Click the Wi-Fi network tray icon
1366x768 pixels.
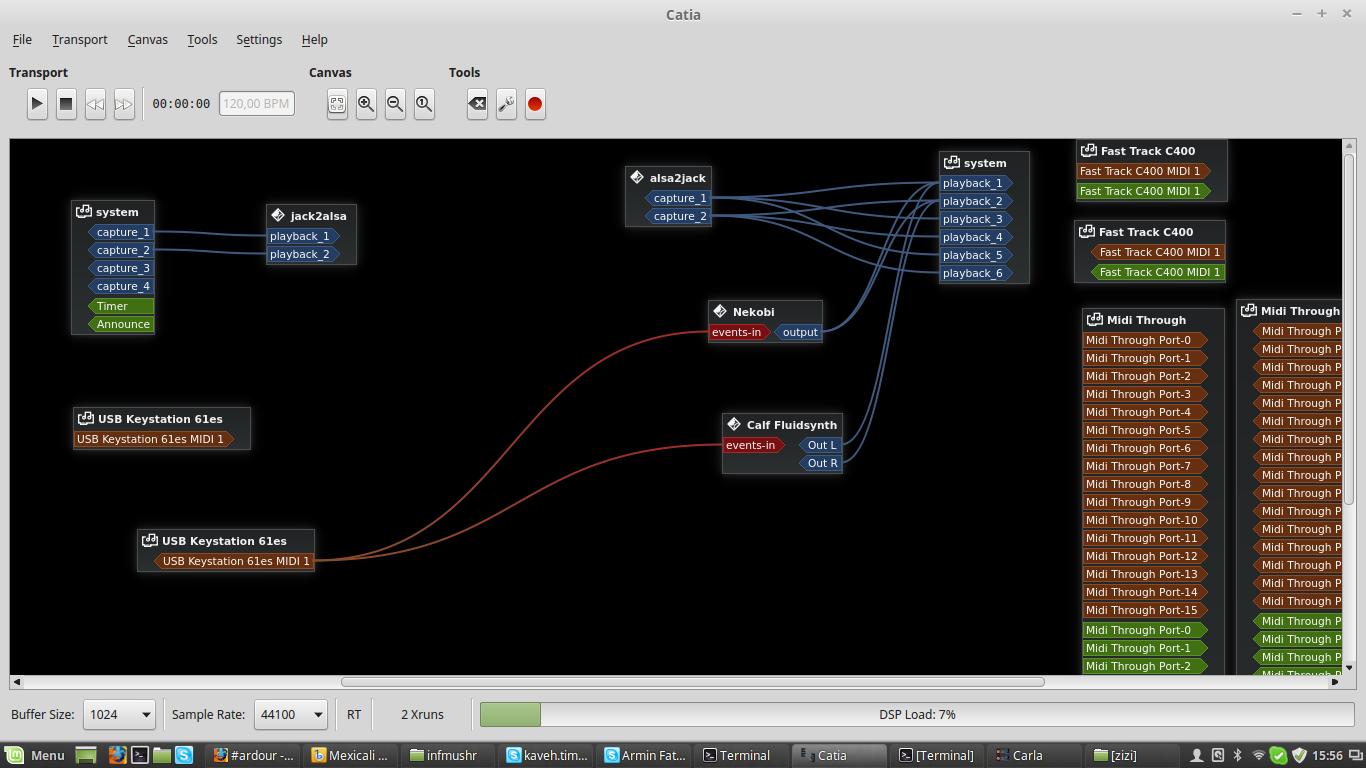[1259, 755]
